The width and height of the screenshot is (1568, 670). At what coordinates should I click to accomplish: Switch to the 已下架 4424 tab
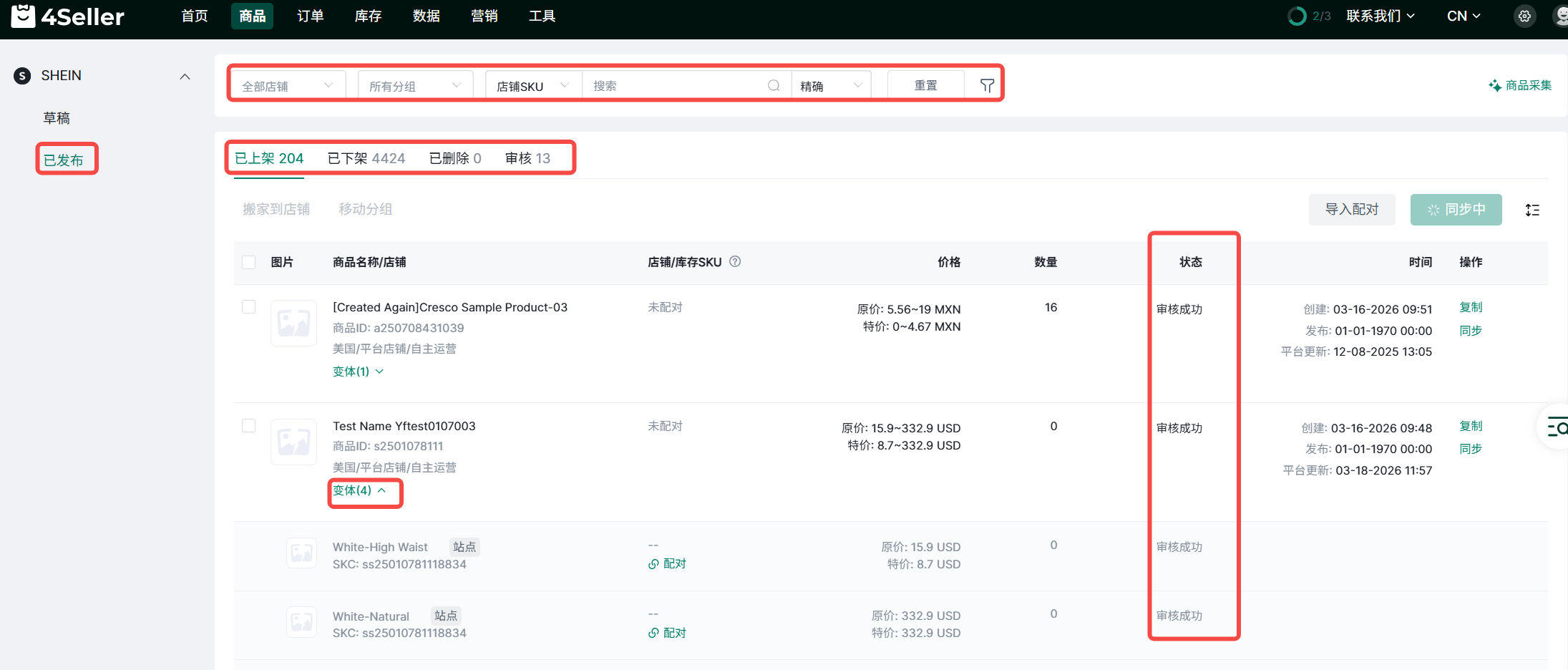click(366, 158)
